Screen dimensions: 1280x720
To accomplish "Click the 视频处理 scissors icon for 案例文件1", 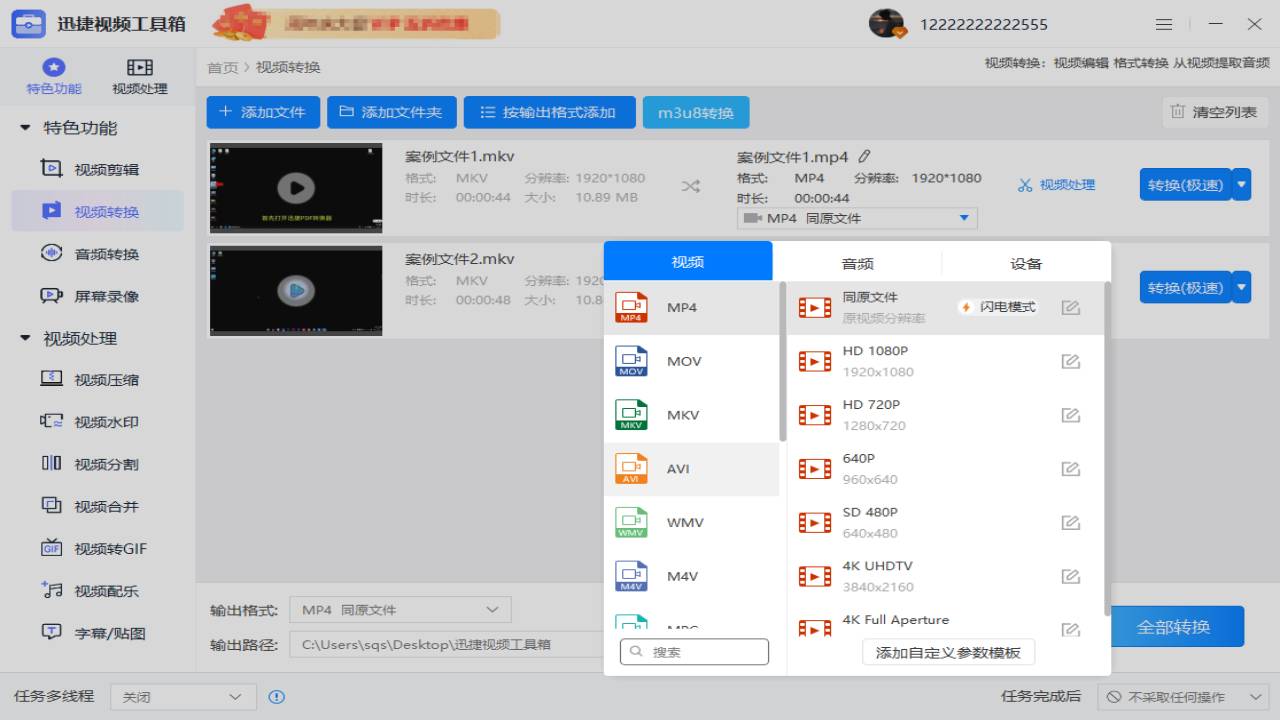I will click(1024, 185).
